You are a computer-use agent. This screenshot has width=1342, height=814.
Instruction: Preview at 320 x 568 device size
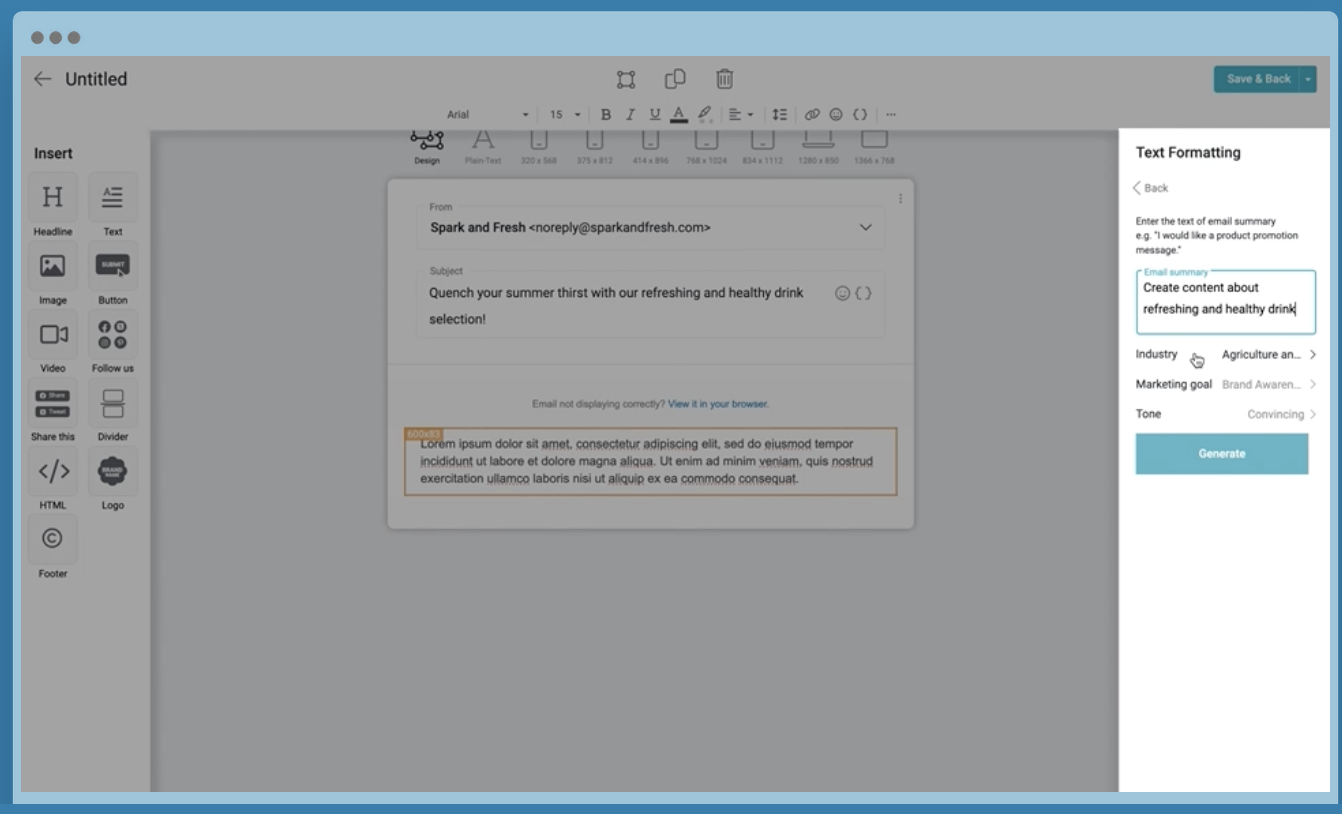pos(539,148)
